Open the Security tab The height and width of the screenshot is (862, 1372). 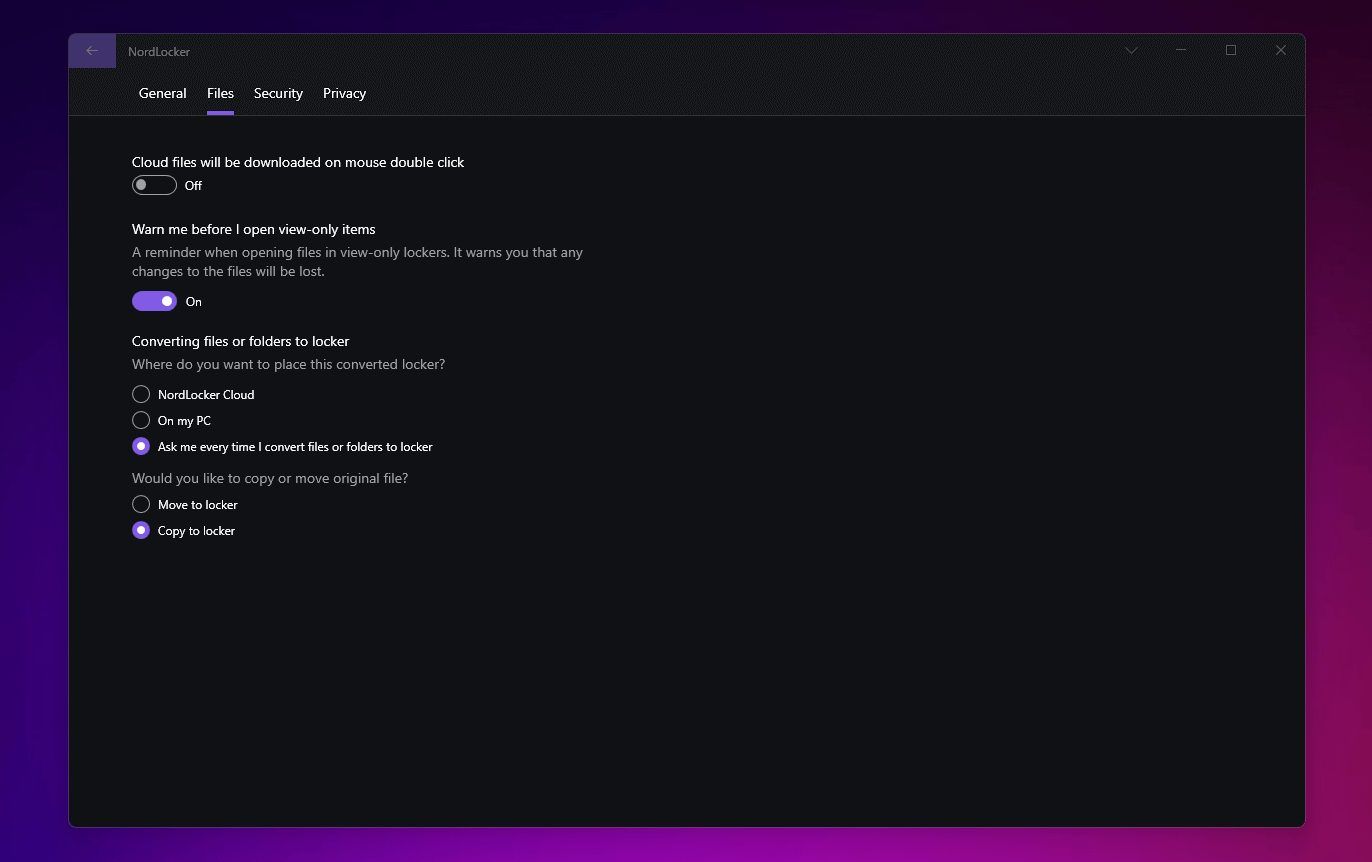278,93
